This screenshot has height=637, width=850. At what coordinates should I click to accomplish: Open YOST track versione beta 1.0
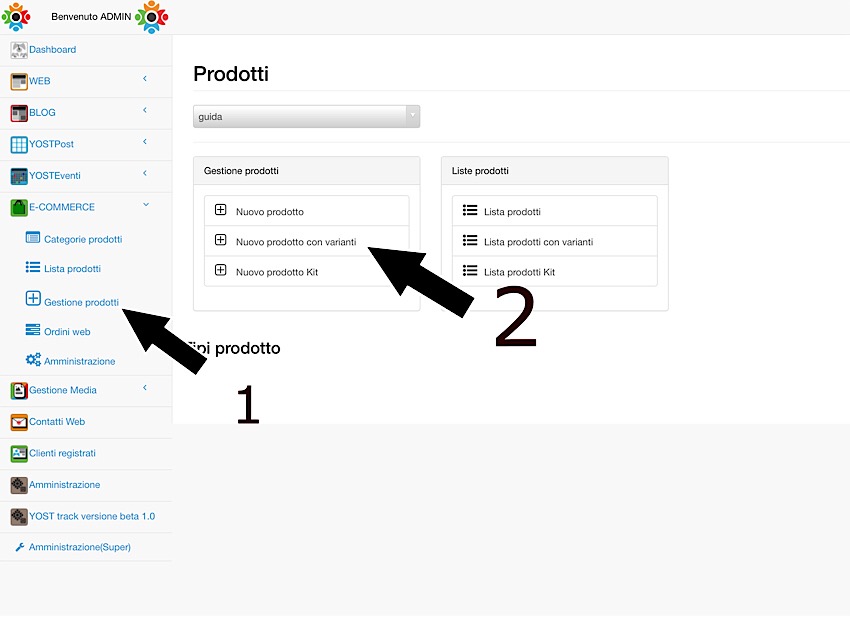[x=92, y=517]
